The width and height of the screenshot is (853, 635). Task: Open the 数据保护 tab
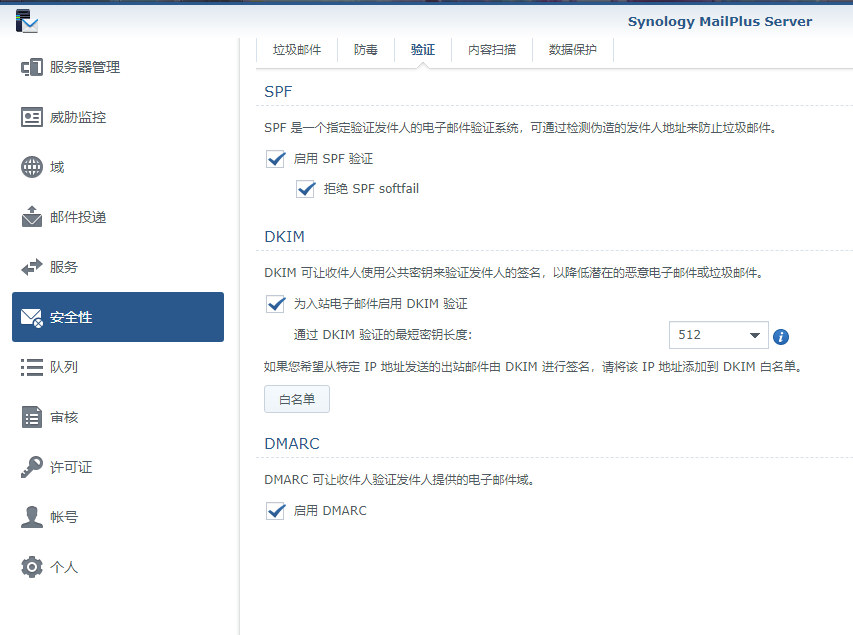573,50
